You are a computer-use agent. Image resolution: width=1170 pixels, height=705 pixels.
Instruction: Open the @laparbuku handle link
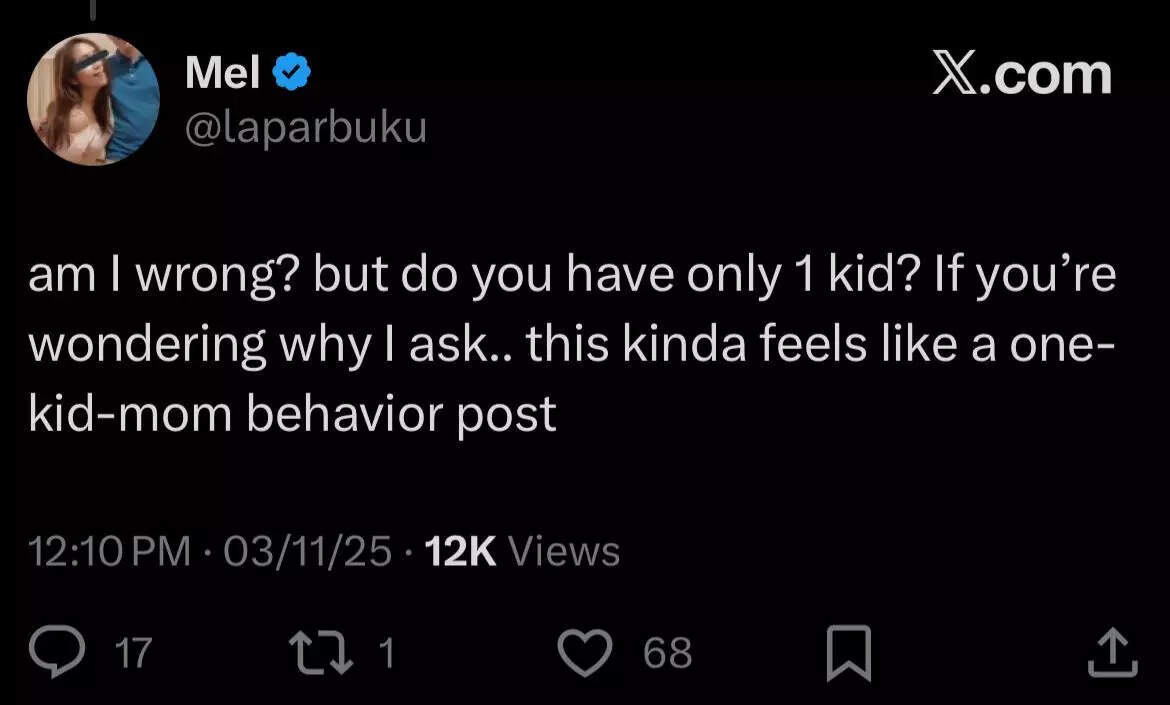305,127
